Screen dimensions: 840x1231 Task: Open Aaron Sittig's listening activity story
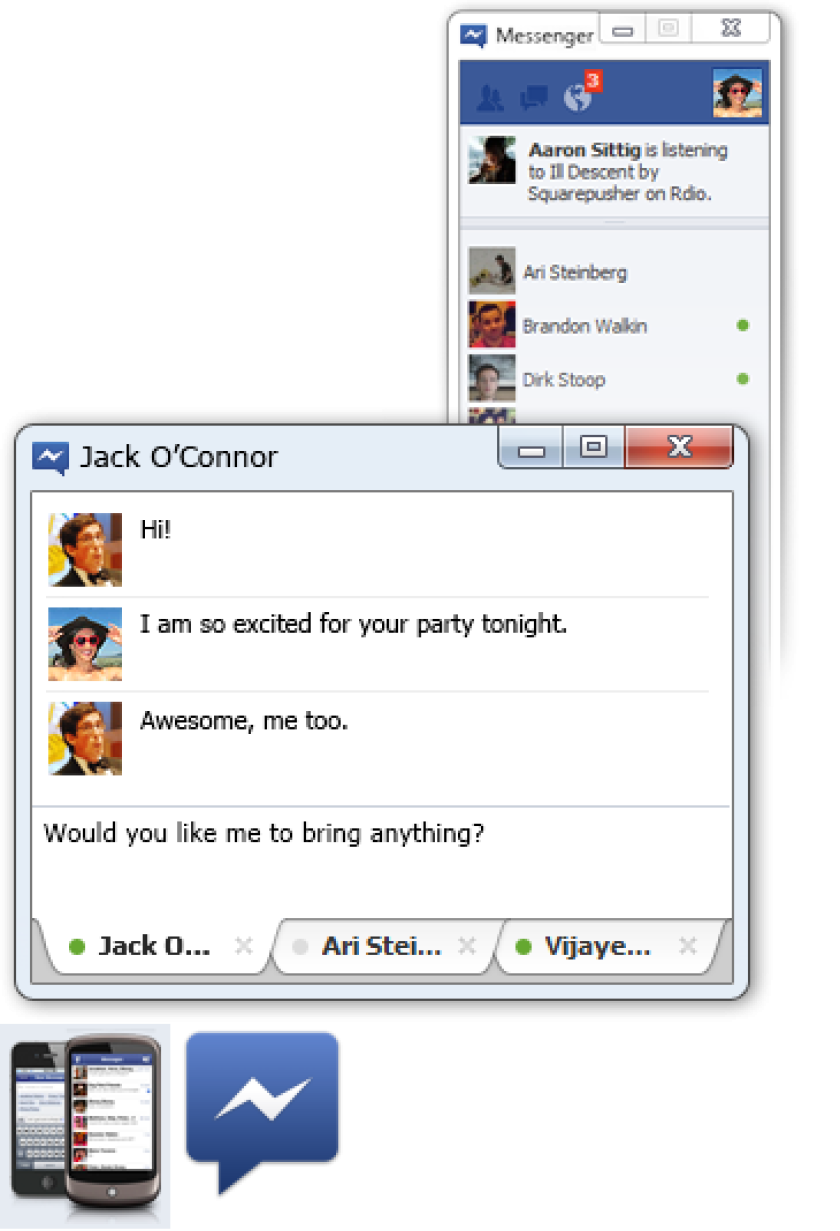coord(614,172)
